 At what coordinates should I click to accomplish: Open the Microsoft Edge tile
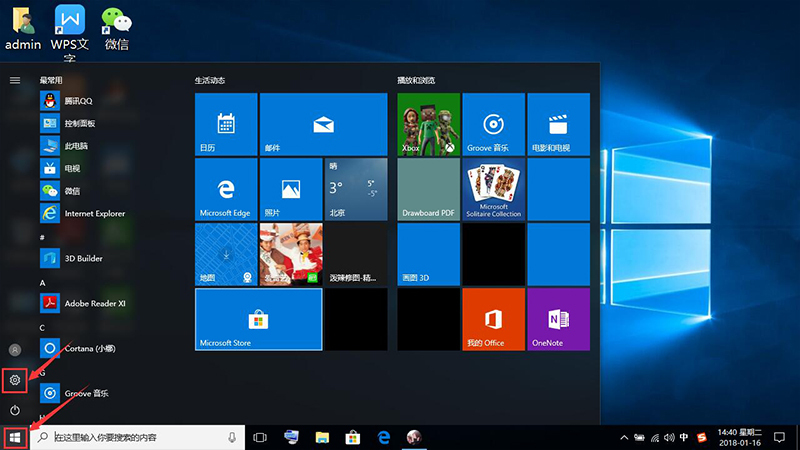tap(225, 189)
